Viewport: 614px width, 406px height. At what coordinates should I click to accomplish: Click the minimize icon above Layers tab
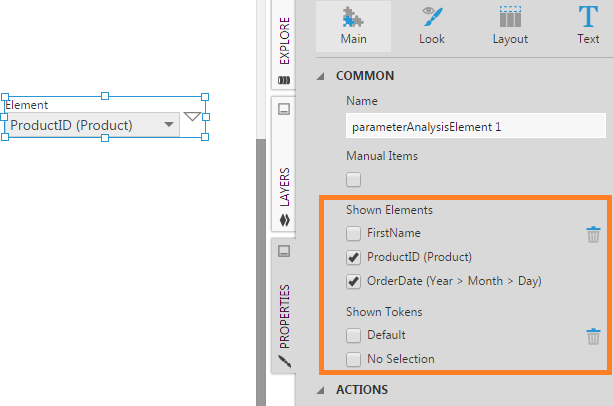[283, 108]
